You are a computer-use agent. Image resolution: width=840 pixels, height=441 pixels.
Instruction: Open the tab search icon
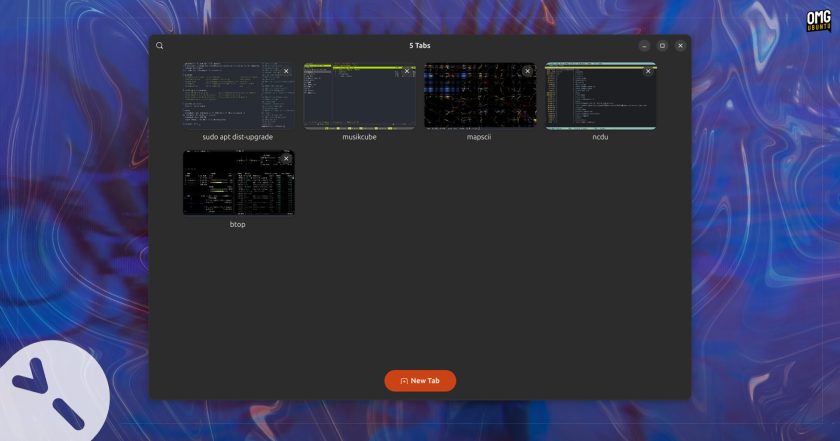tap(160, 46)
